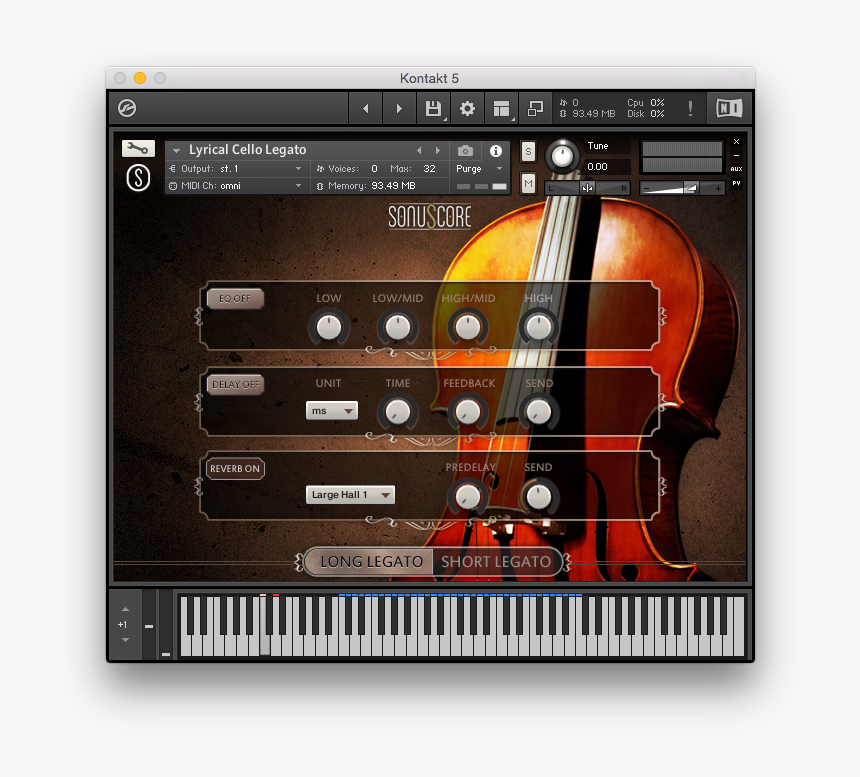Viewport: 860px width, 777px height.
Task: Shift keyboard octave down arrow
Action: (125, 640)
